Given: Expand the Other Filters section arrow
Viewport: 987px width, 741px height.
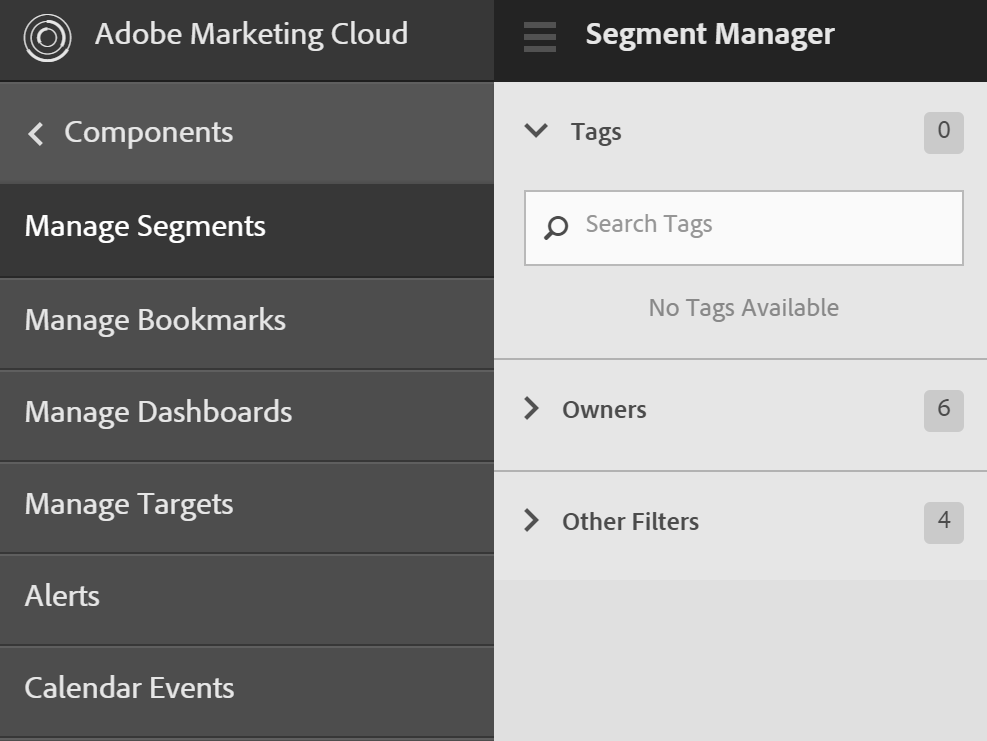Looking at the screenshot, I should 532,521.
